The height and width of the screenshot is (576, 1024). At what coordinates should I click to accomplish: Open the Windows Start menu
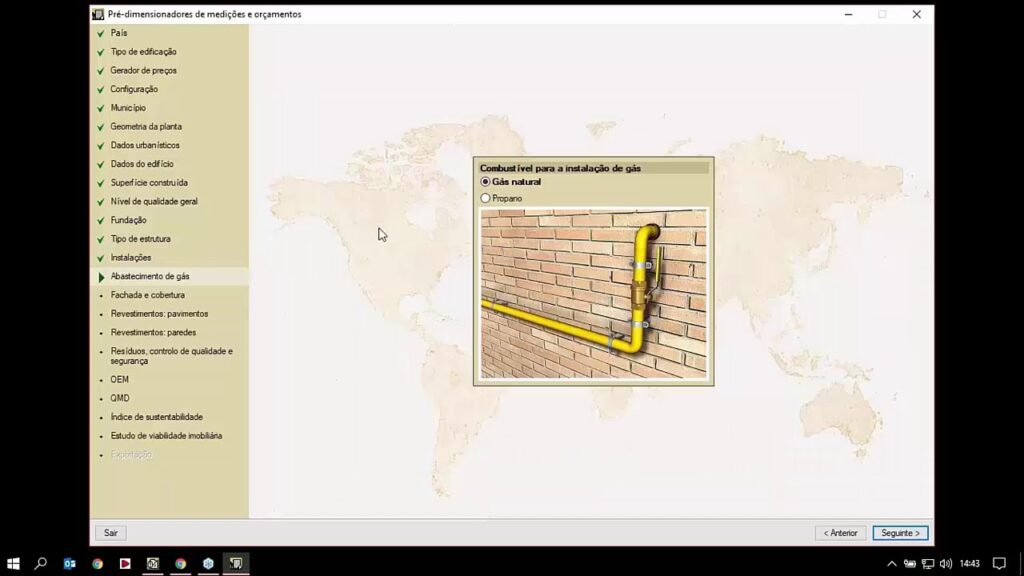(x=14, y=563)
